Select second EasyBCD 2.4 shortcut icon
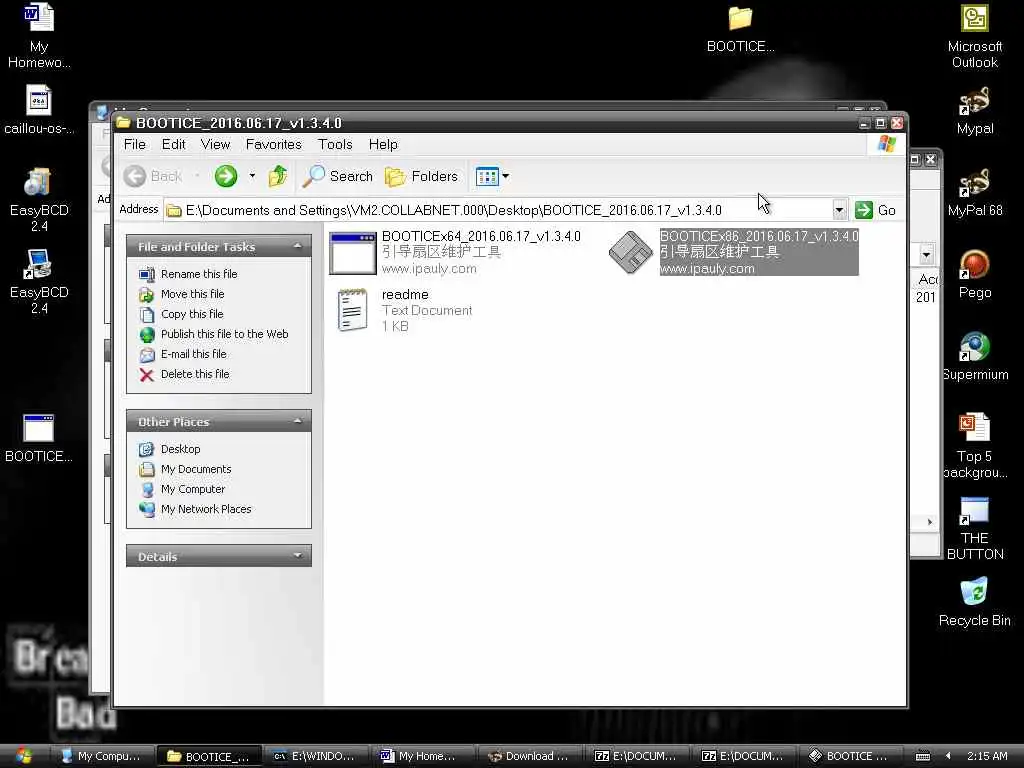 (39, 264)
